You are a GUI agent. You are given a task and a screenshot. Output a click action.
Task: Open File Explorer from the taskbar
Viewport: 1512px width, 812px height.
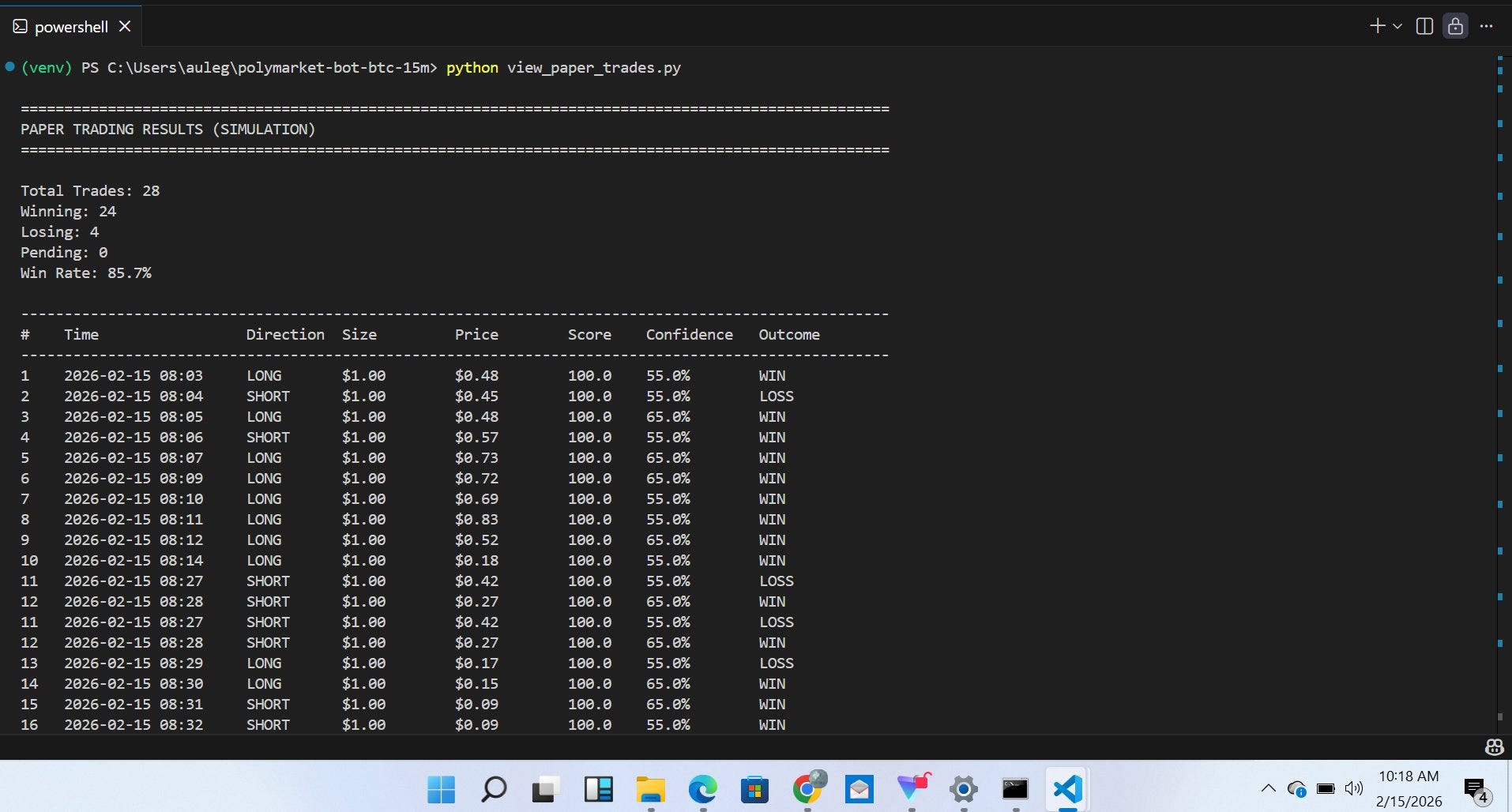click(x=650, y=790)
